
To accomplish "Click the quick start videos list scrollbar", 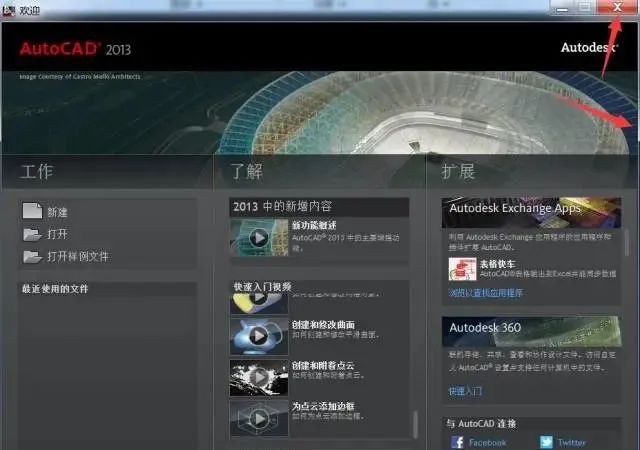I will tap(416, 424).
